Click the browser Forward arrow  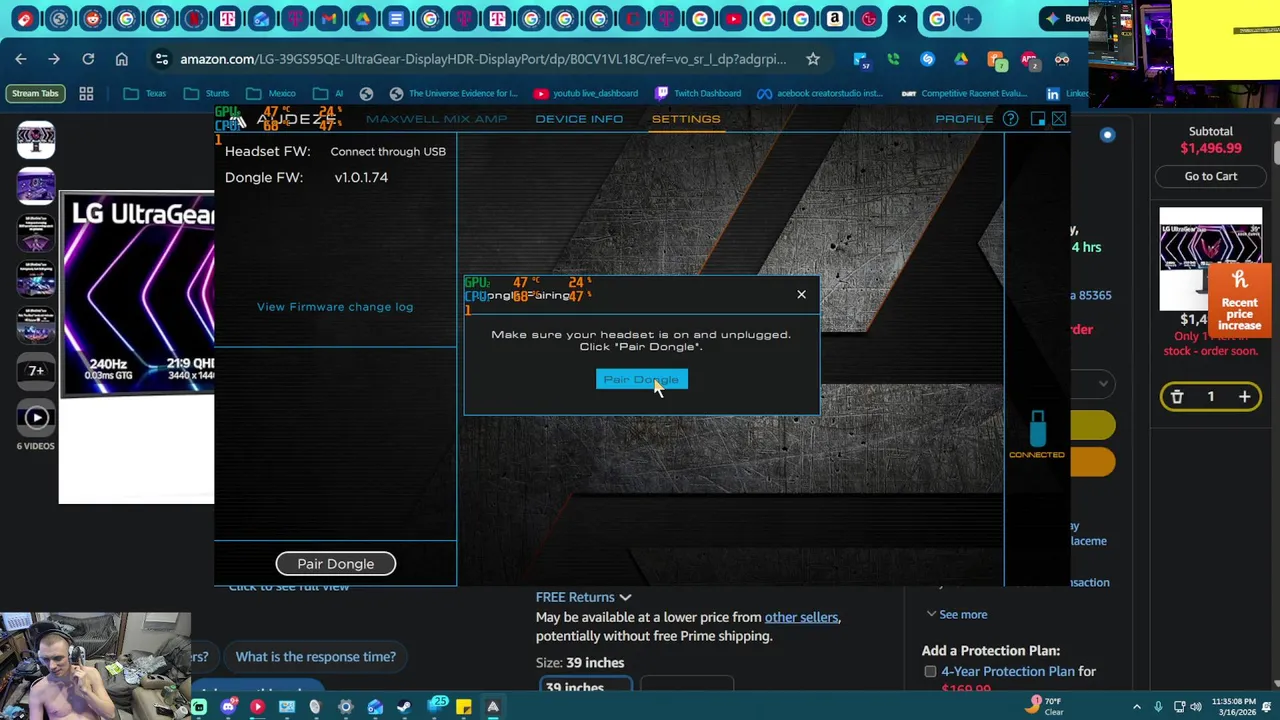pos(54,59)
